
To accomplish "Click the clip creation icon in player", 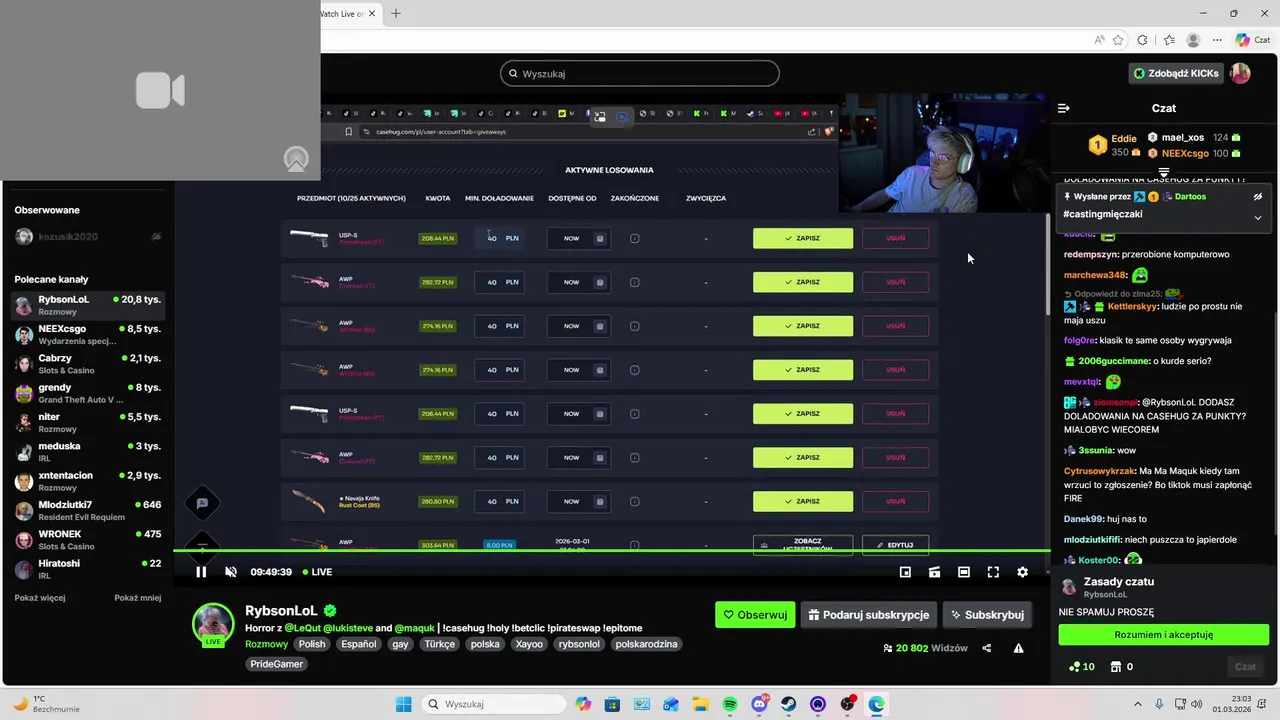I will [934, 572].
